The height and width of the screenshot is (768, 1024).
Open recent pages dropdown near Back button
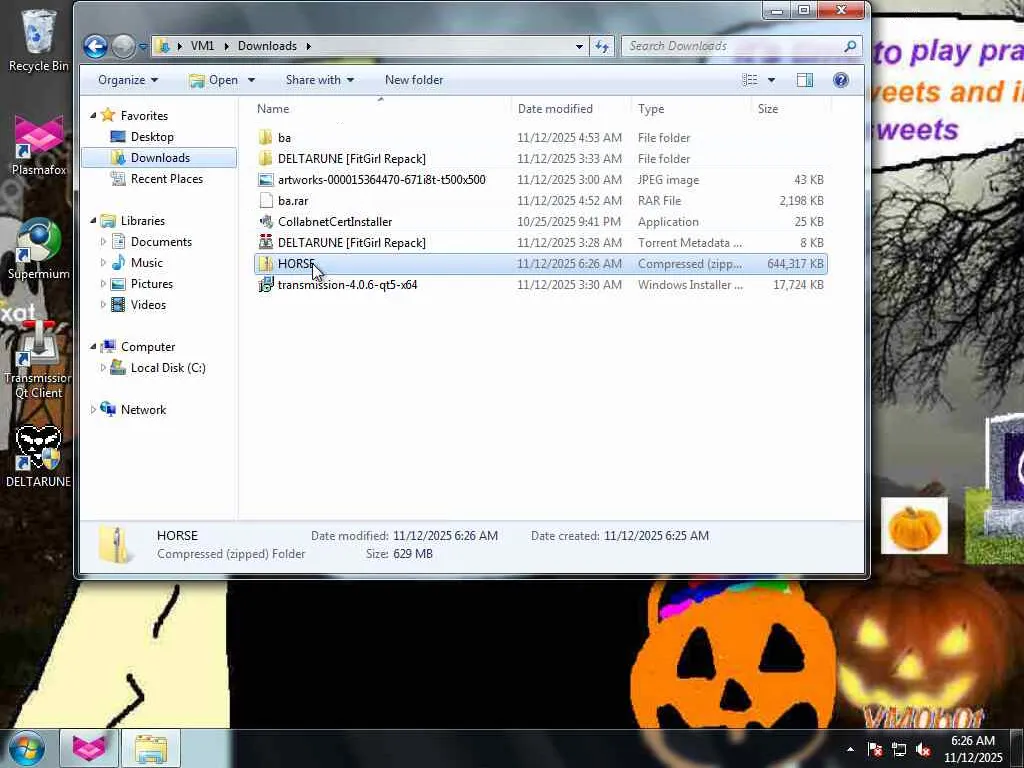point(142,46)
